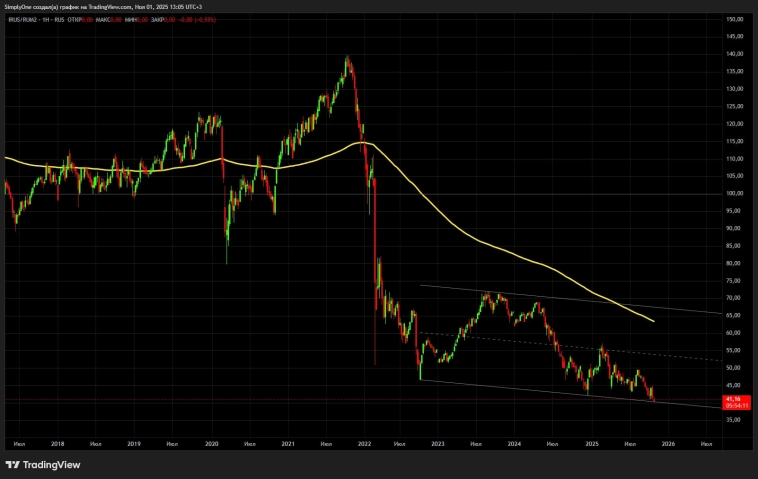Click the 2020 label on the time axis
The height and width of the screenshot is (479, 758).
point(212,444)
